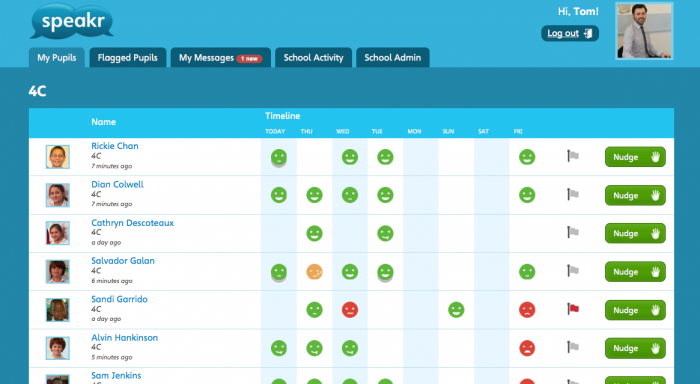Nudge Sandi Garrido
This screenshot has height=384, width=700.
[x=635, y=310]
